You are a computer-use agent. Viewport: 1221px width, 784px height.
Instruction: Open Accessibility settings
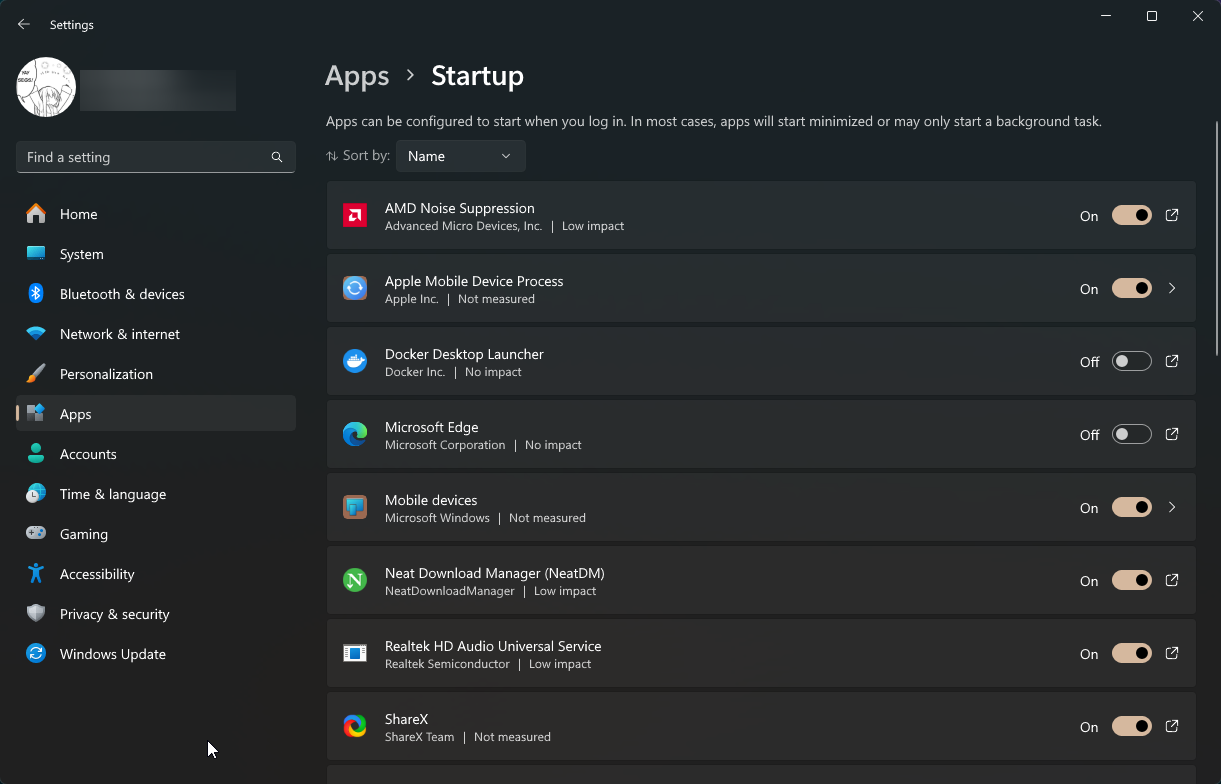click(156, 574)
